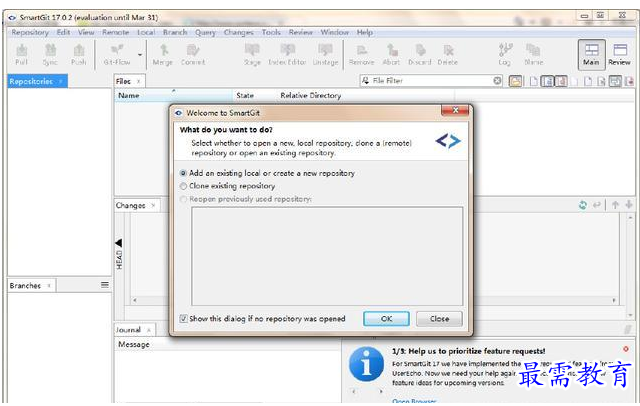Close the Files tab
640x406 pixels.
point(138,81)
